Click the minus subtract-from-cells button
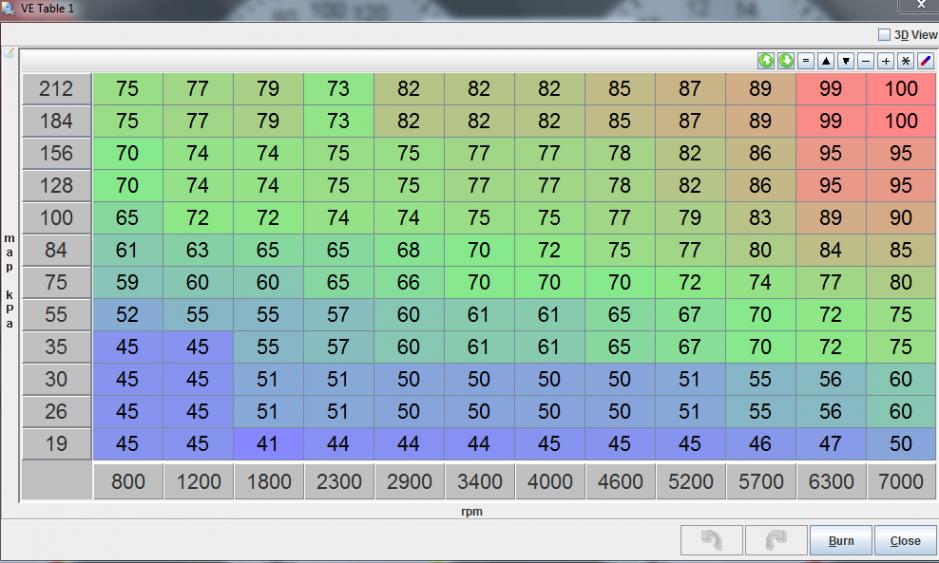This screenshot has height=563, width=939. 865,60
